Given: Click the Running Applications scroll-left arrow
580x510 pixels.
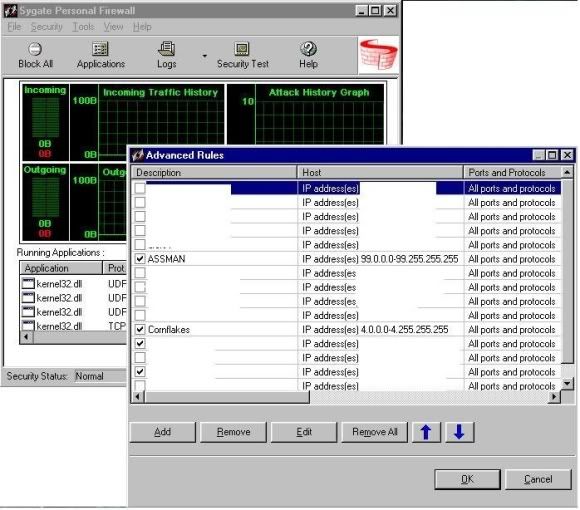Looking at the screenshot, I should [x=26, y=337].
